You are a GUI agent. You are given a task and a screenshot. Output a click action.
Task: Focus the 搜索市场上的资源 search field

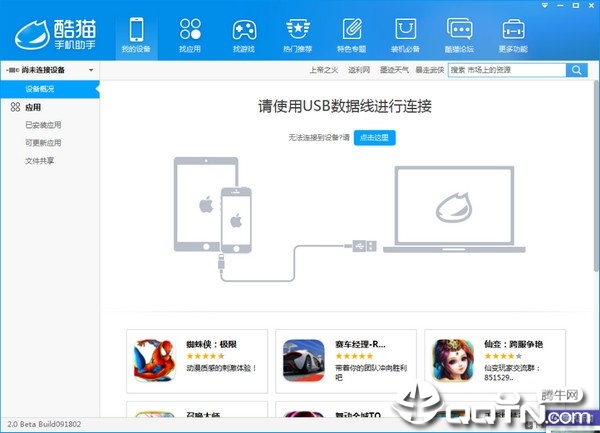[x=507, y=70]
